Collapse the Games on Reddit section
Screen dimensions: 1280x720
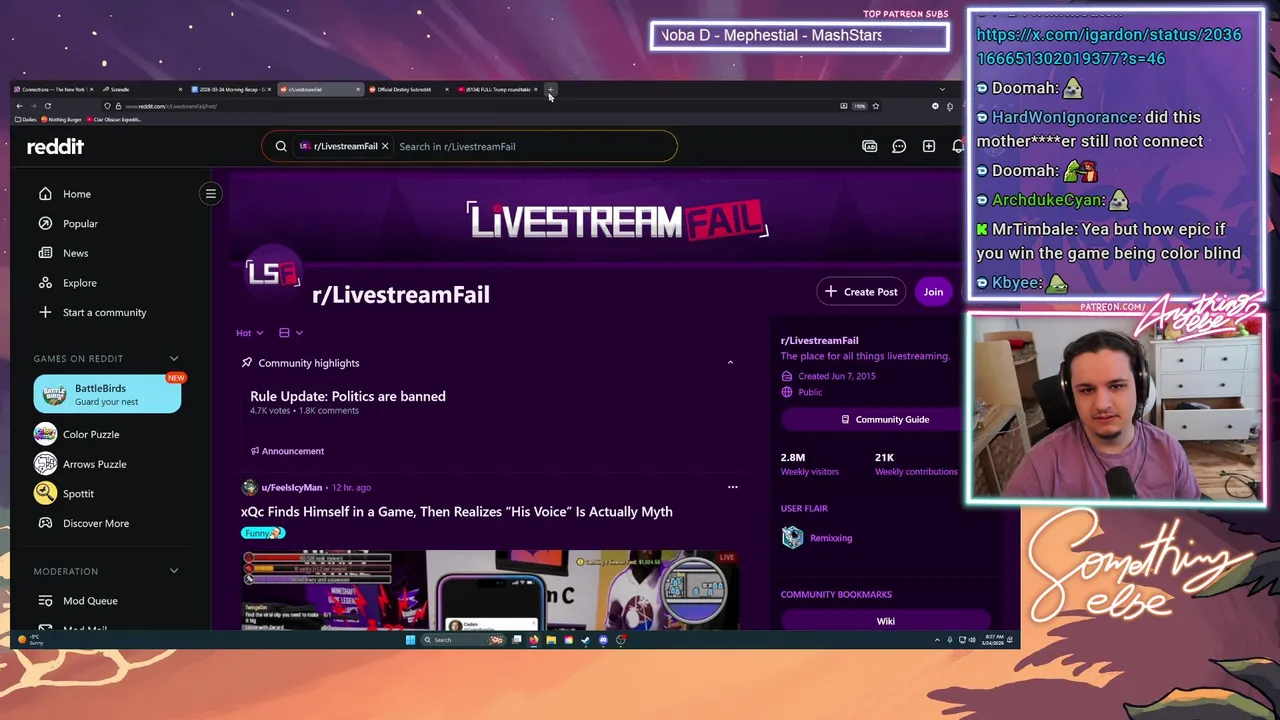(174, 358)
